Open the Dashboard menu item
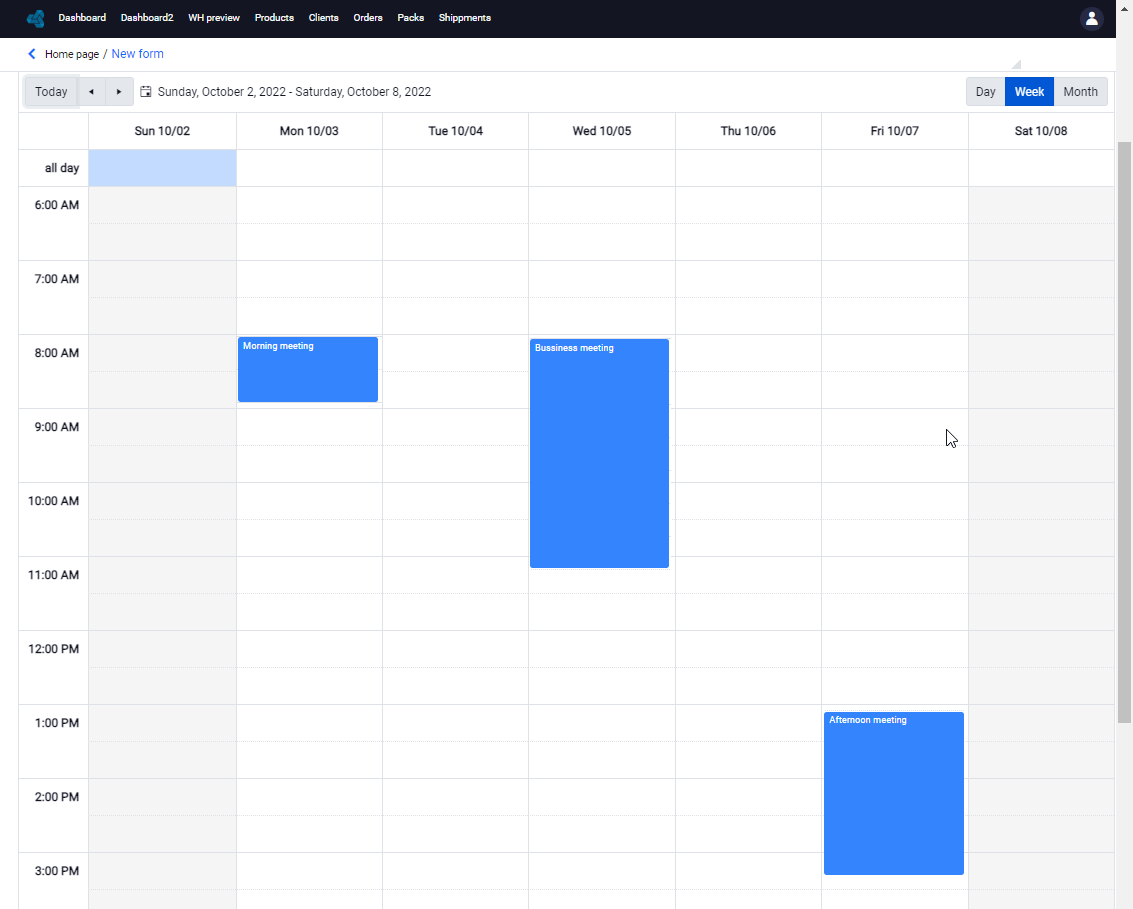This screenshot has height=909, width=1133. tap(82, 18)
